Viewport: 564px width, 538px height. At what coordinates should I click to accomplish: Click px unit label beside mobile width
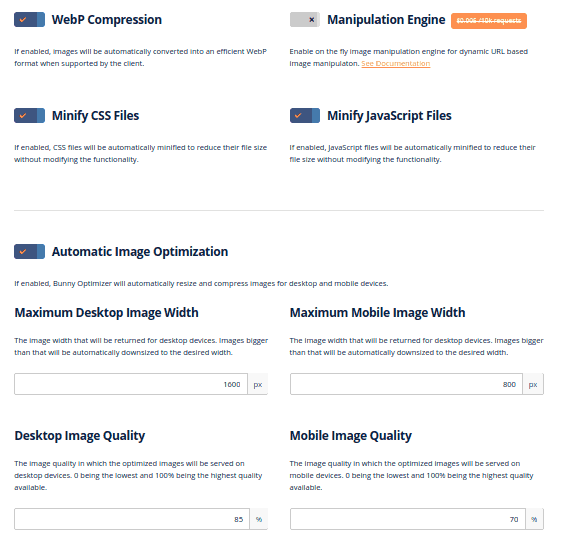[x=533, y=384]
